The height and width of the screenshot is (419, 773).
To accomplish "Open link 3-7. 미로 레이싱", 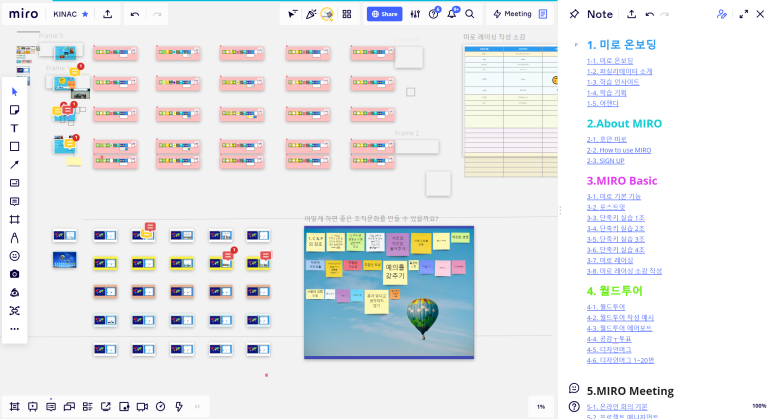I will pyautogui.click(x=610, y=260).
